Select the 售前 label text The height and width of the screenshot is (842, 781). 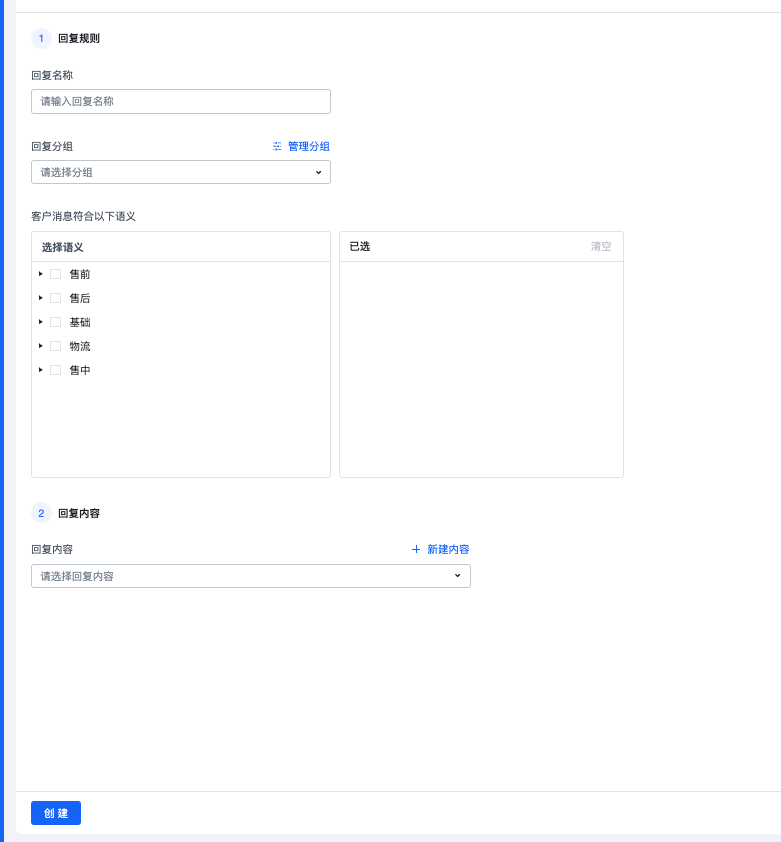(80, 274)
